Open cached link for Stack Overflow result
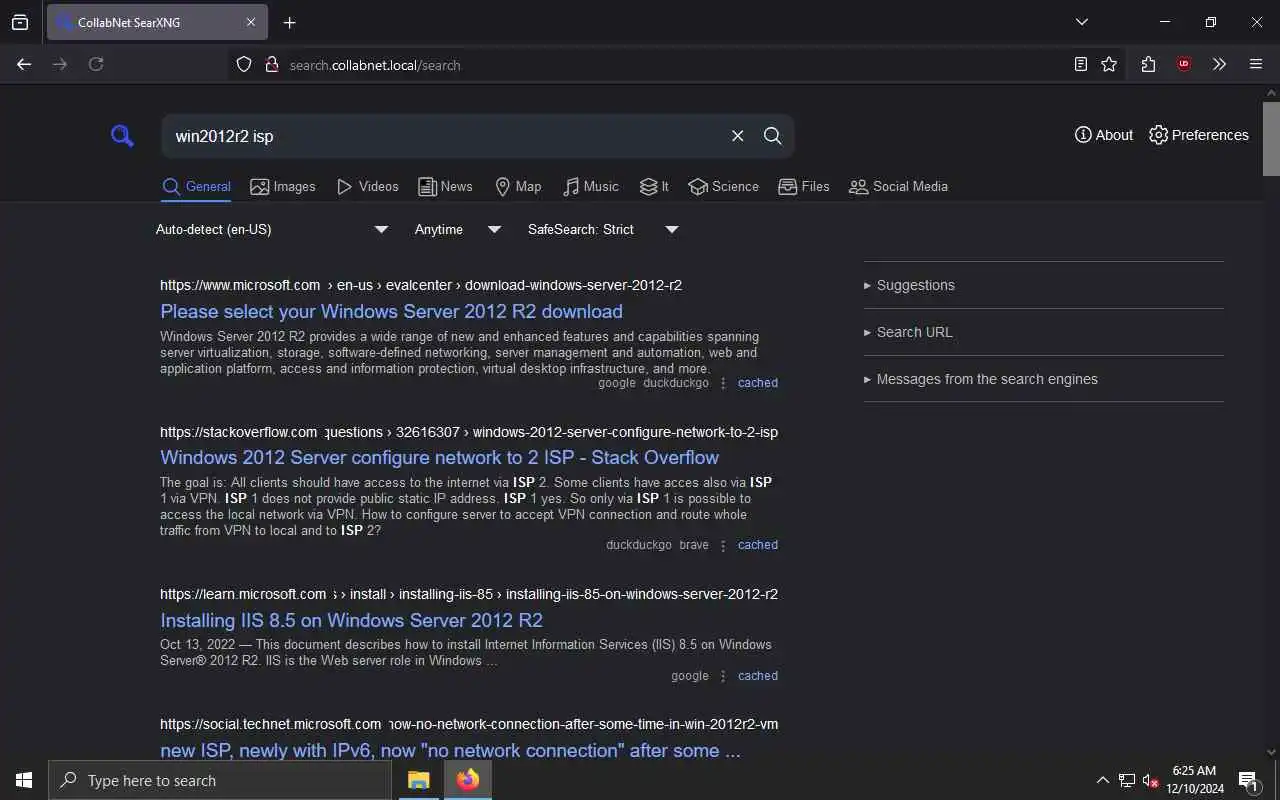The height and width of the screenshot is (800, 1280). [757, 545]
